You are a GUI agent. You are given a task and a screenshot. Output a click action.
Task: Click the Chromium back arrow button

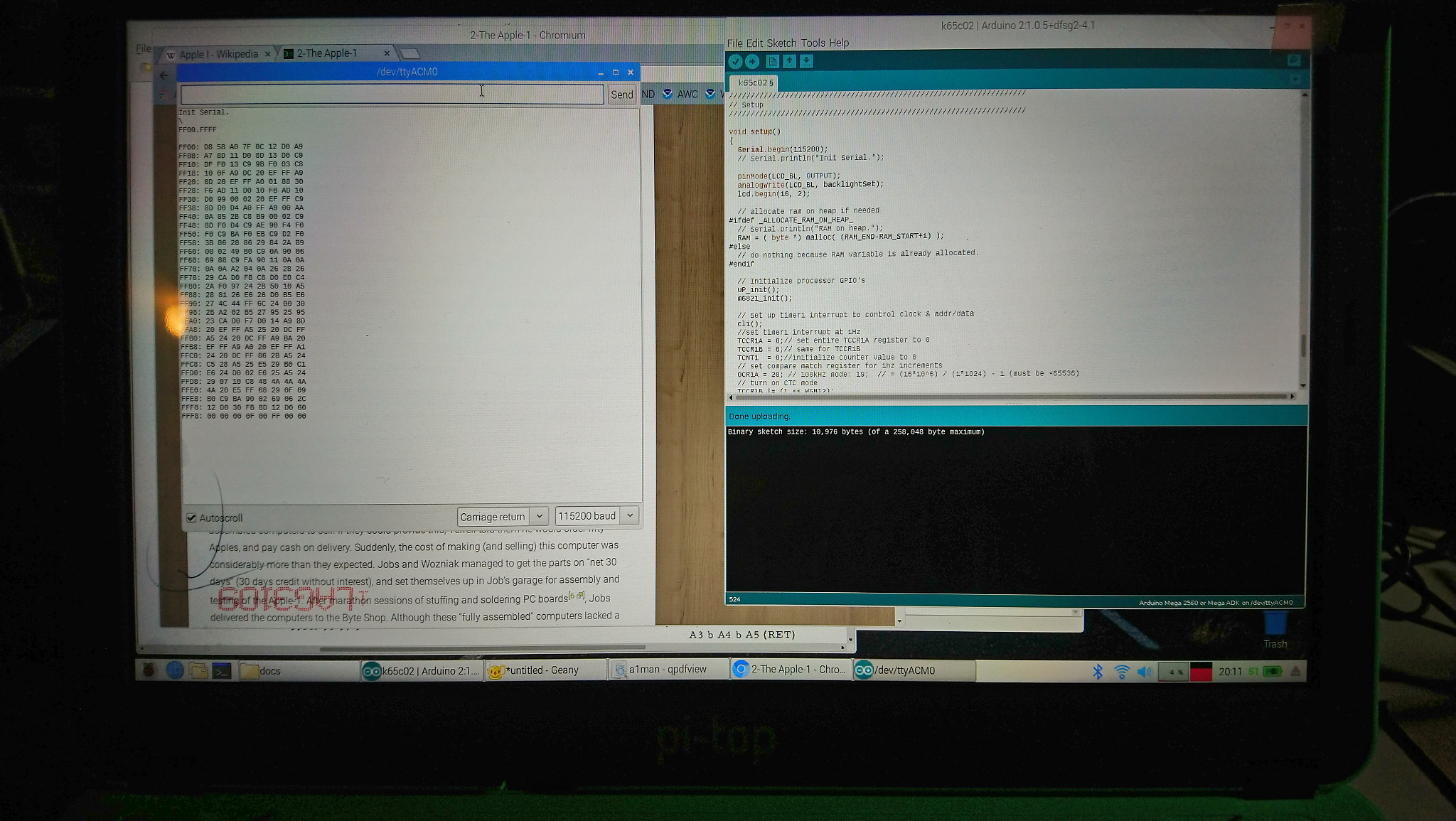(164, 75)
